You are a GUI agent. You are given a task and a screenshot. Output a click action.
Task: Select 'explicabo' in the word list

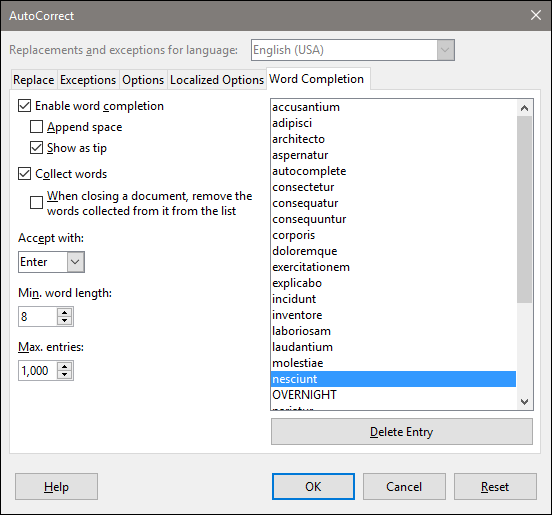point(393,283)
